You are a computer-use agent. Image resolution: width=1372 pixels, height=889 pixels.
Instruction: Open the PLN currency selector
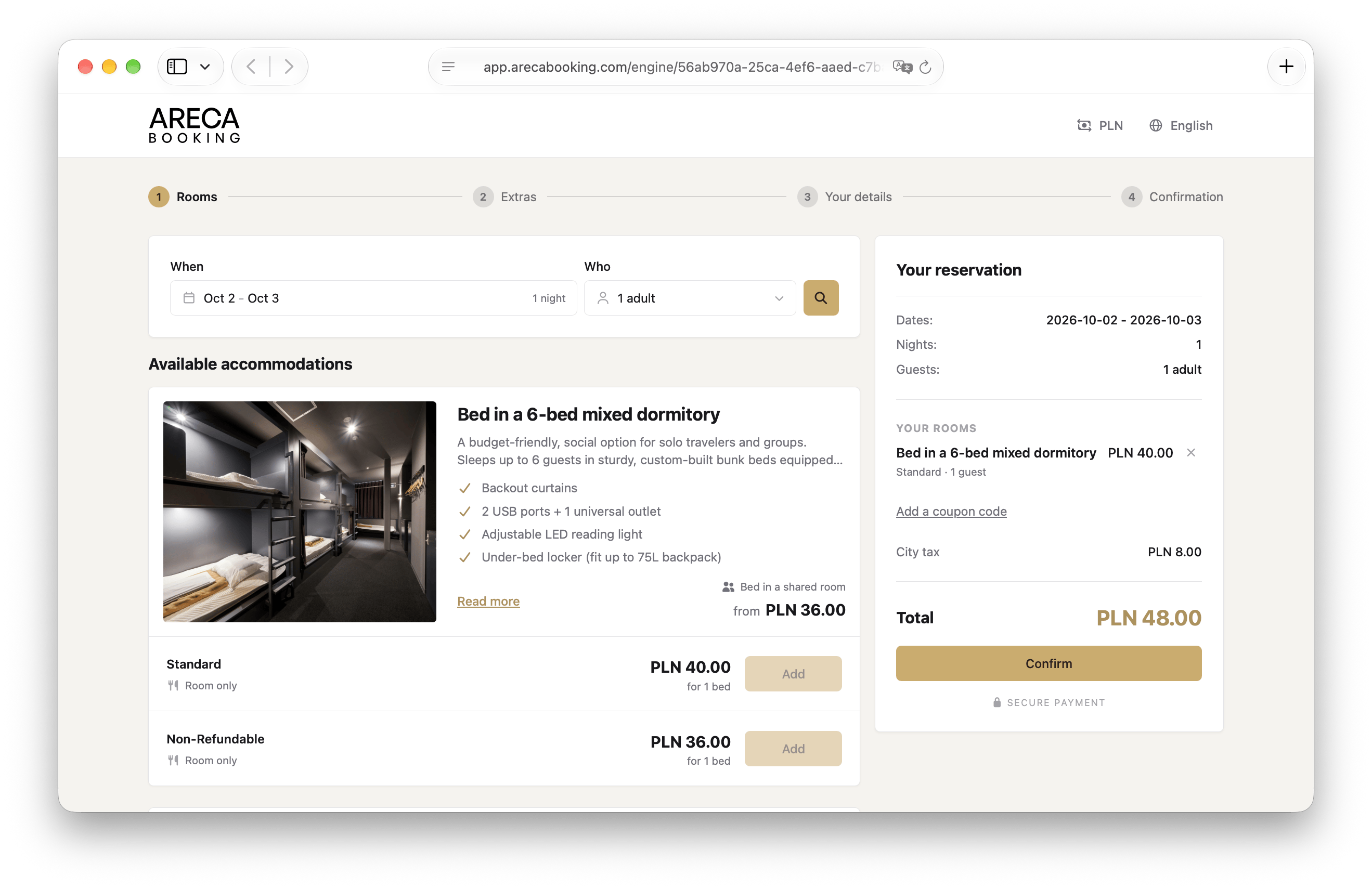pyautogui.click(x=1100, y=126)
